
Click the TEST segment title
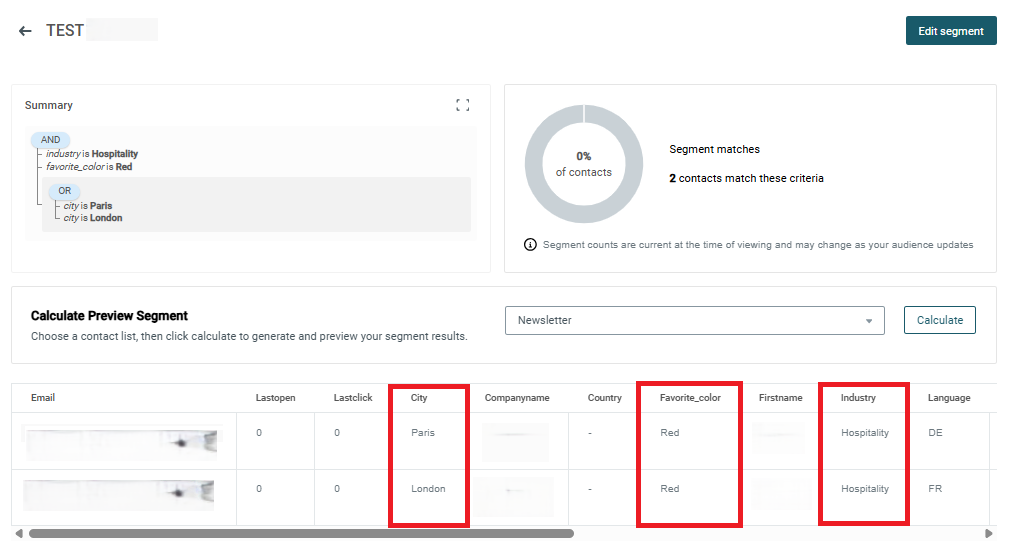click(x=65, y=30)
